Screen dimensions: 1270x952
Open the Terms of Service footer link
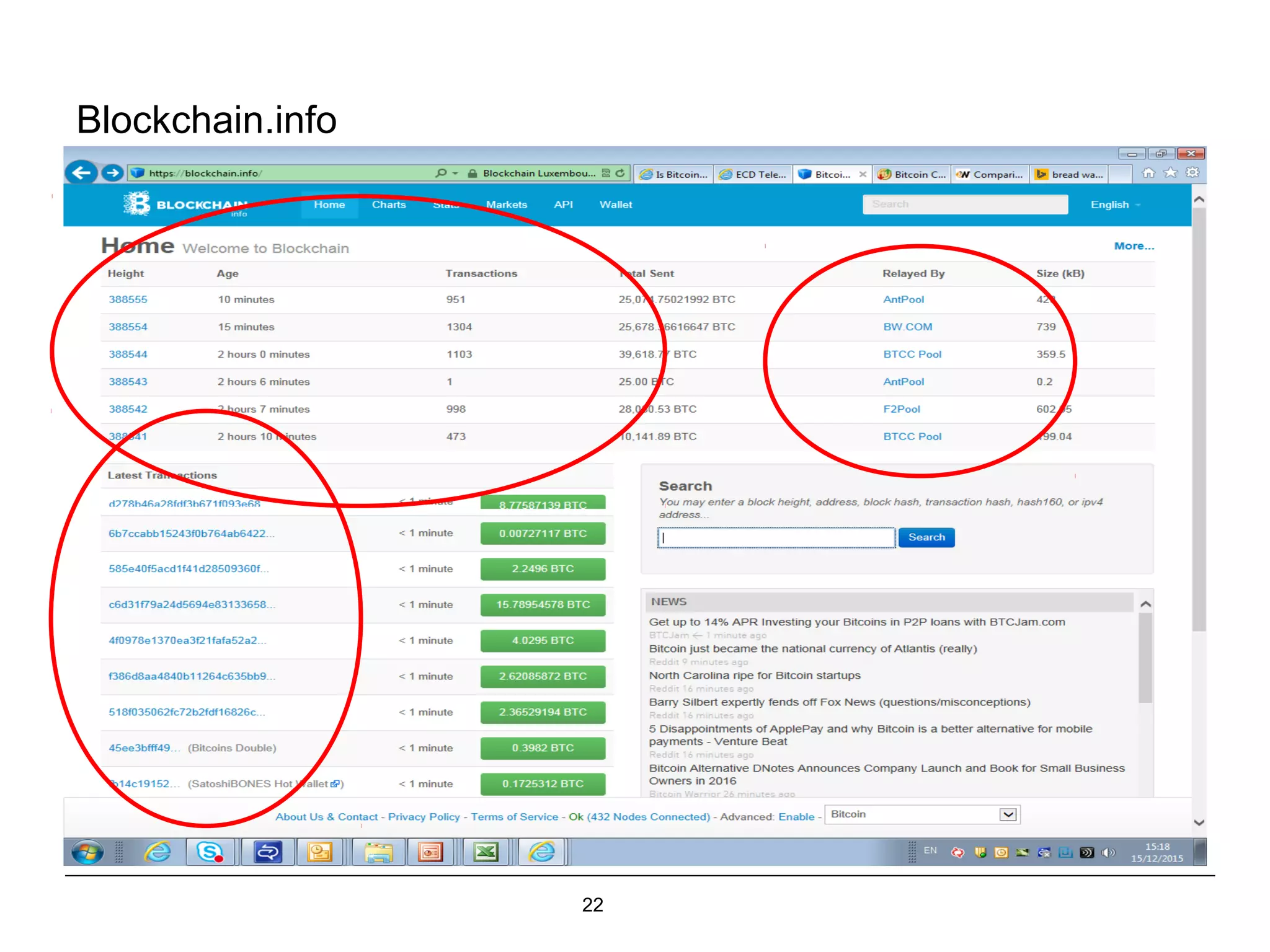coord(515,817)
